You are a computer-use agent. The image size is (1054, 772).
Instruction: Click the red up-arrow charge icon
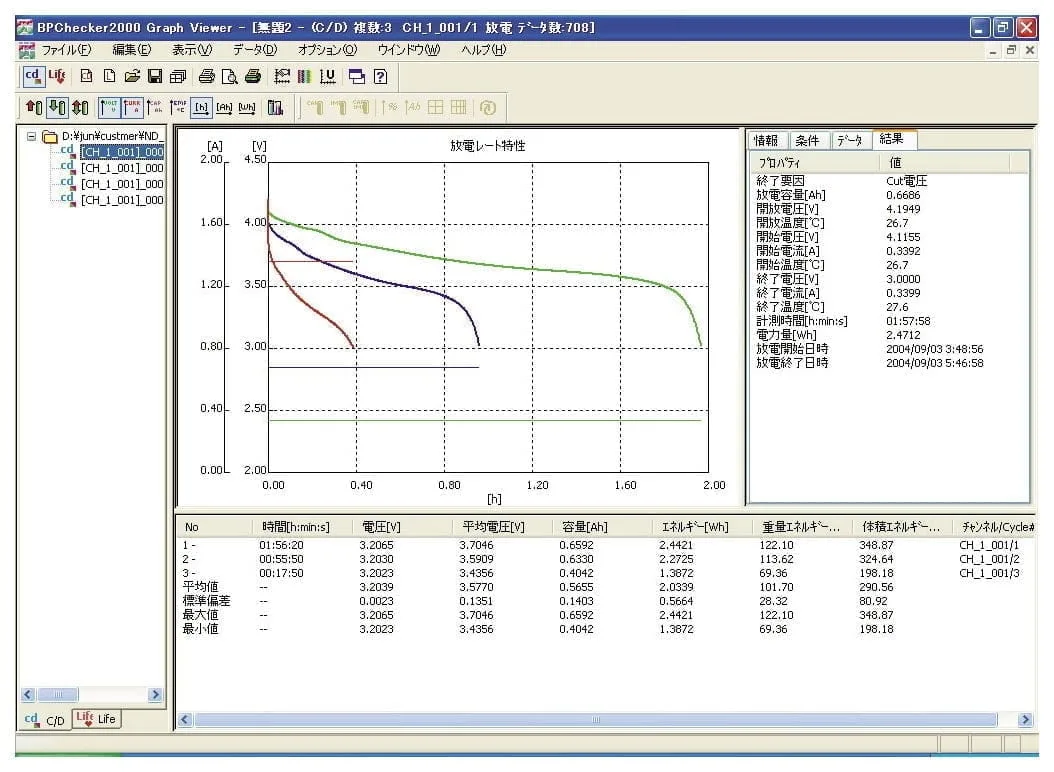click(x=33, y=108)
